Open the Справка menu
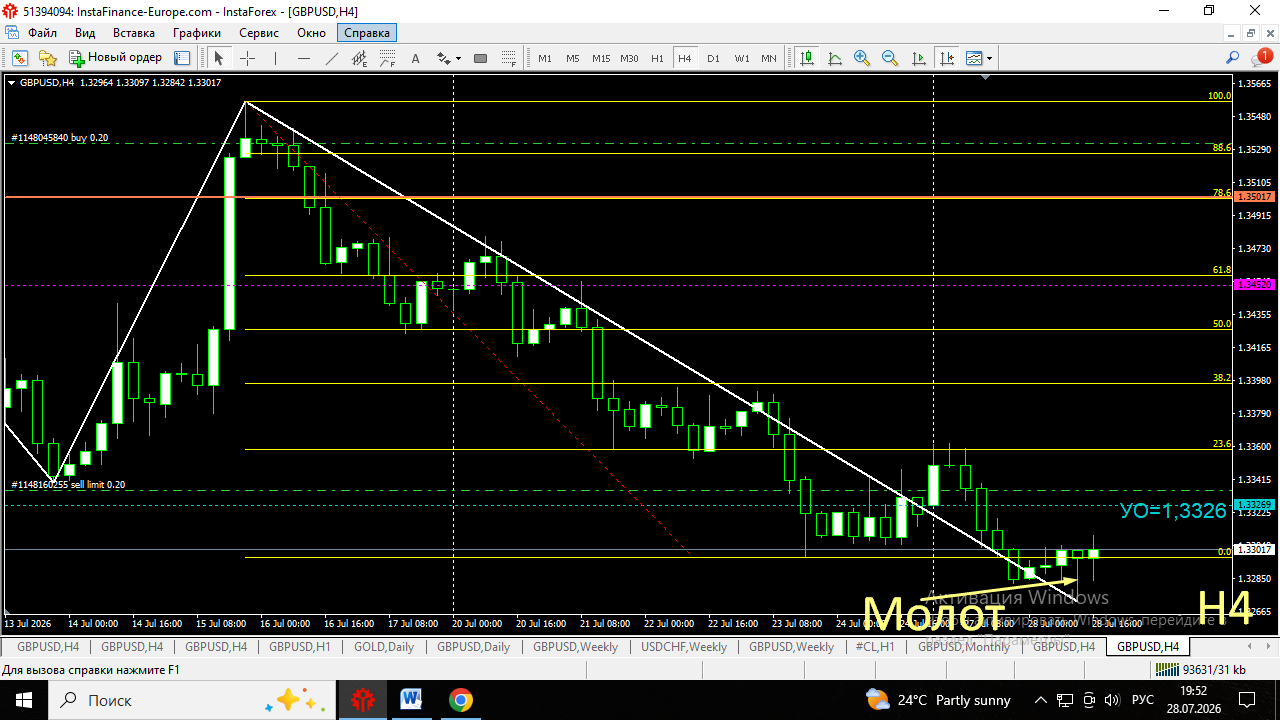This screenshot has width=1280, height=720. pyautogui.click(x=367, y=33)
